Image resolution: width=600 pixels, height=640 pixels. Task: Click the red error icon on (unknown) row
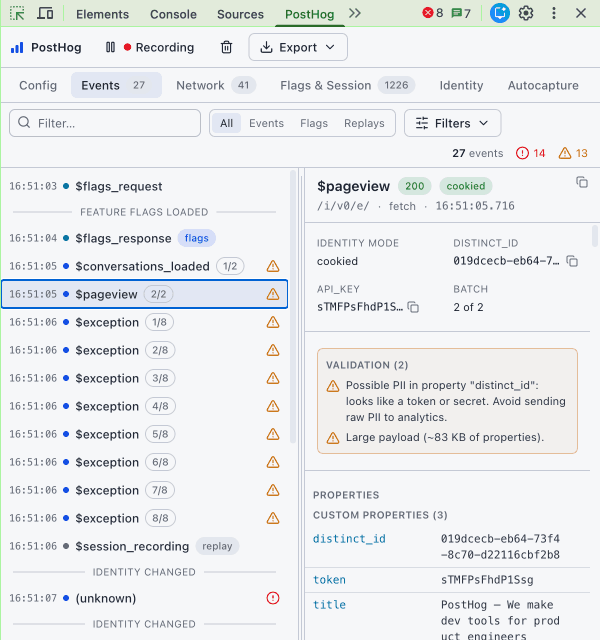pyautogui.click(x=273, y=598)
